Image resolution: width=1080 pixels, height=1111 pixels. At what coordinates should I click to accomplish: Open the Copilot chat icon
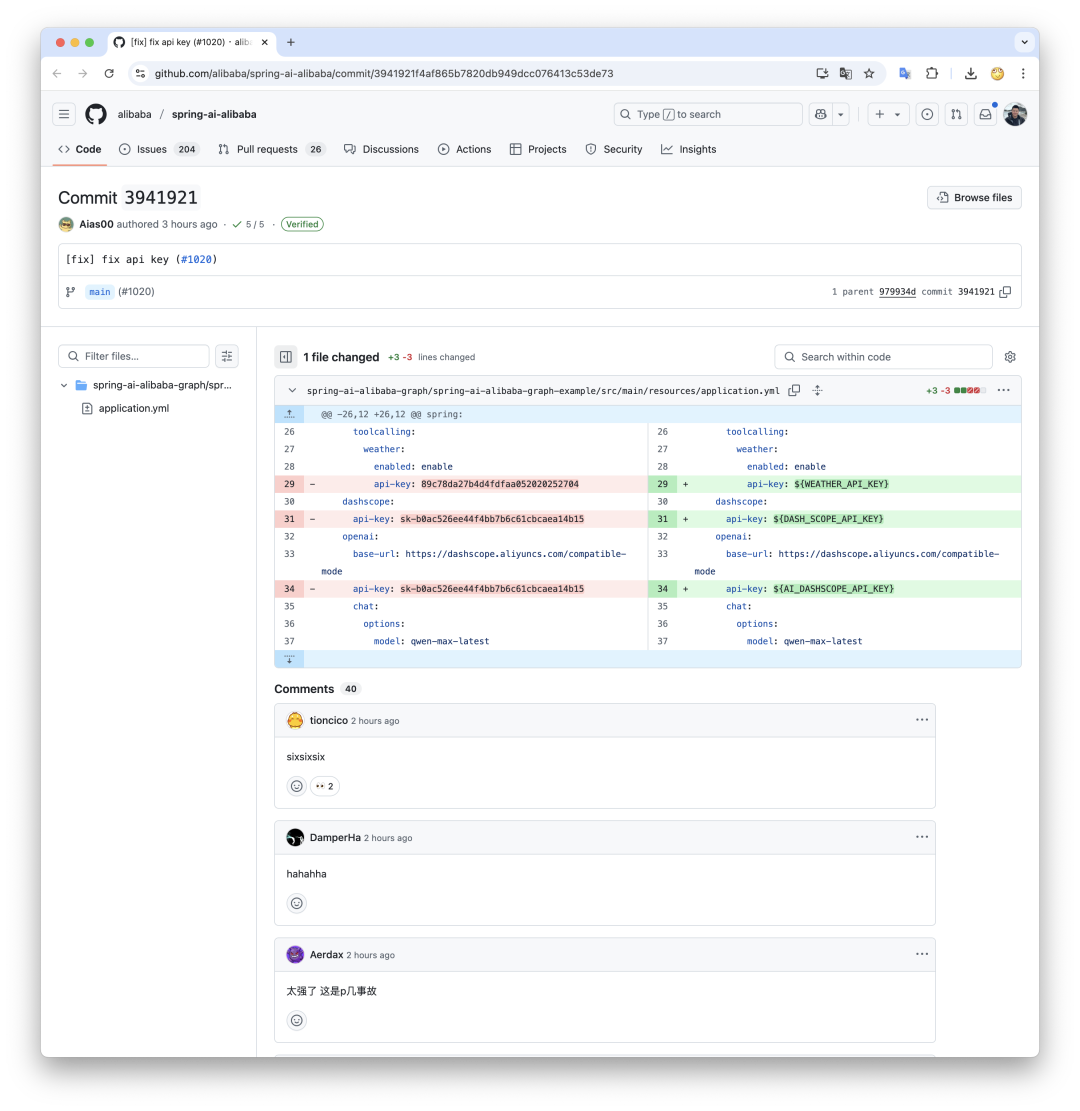click(x=821, y=114)
